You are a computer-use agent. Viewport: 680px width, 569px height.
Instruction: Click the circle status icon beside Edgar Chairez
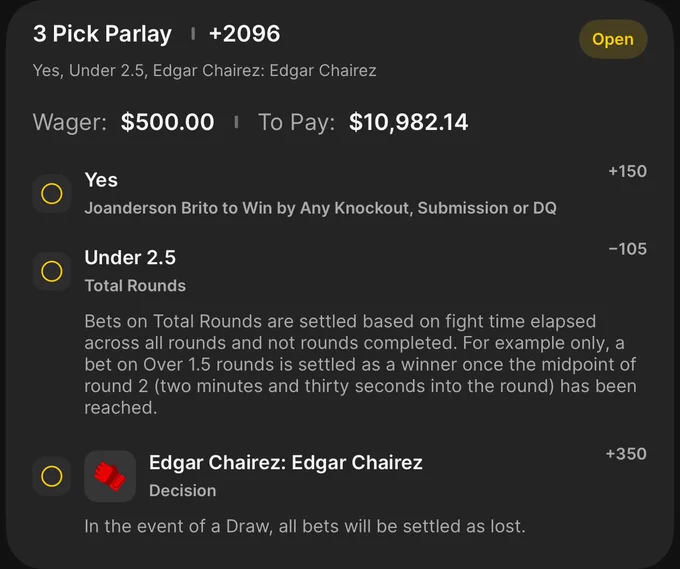pyautogui.click(x=52, y=476)
